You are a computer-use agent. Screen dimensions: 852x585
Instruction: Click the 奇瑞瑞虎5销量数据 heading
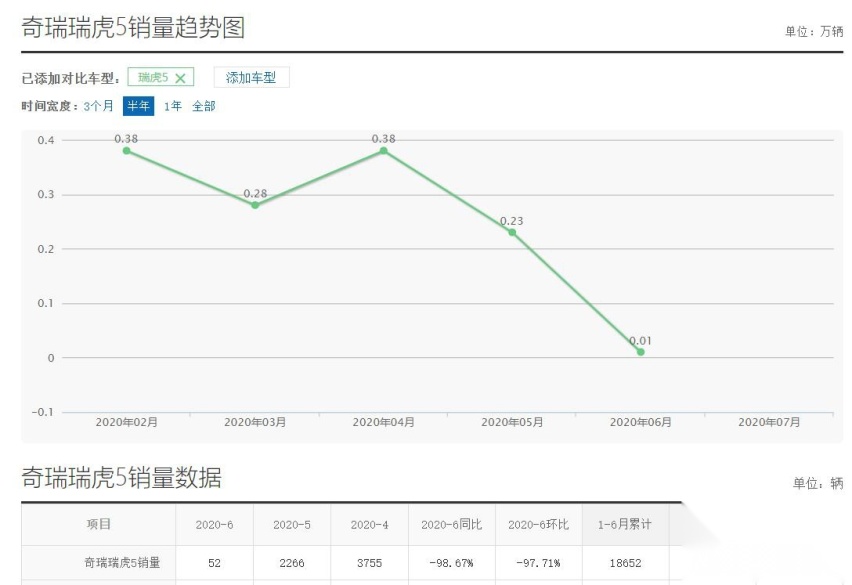pos(121,477)
